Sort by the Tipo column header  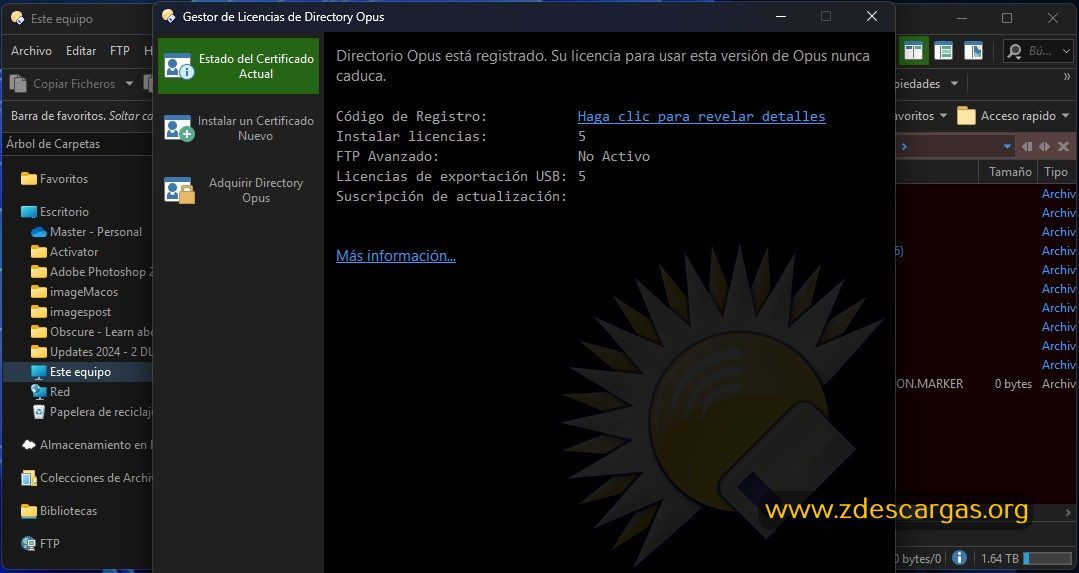coord(1056,172)
